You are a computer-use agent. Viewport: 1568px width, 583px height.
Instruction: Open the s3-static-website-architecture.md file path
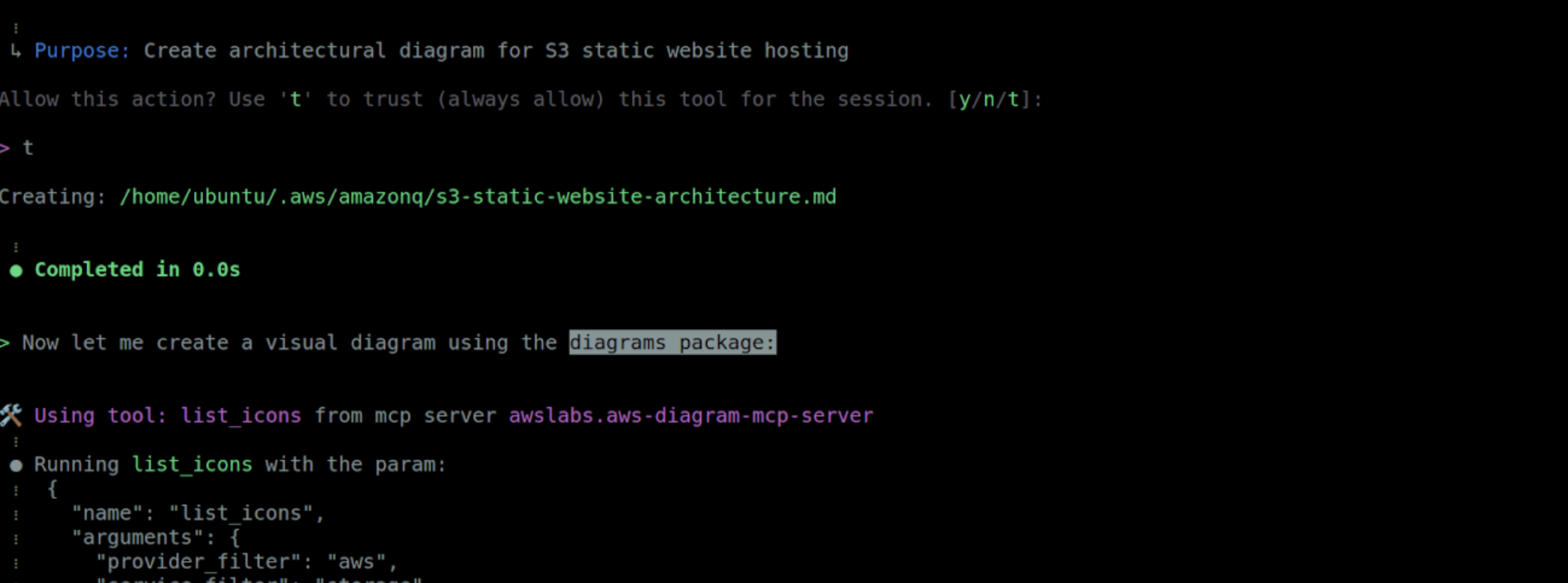[478, 197]
